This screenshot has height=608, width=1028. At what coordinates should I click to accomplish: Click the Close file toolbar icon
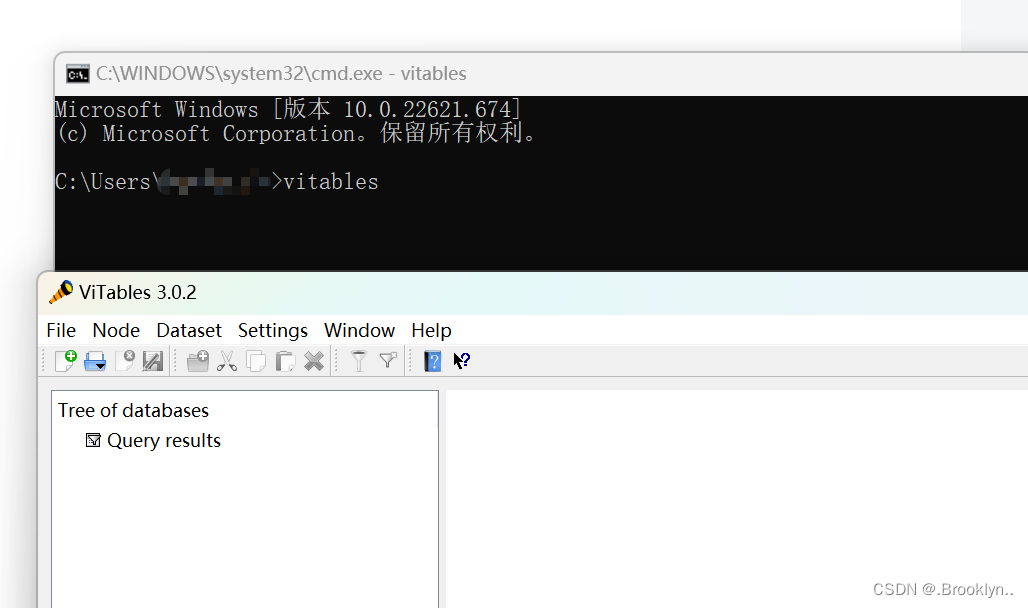(125, 361)
